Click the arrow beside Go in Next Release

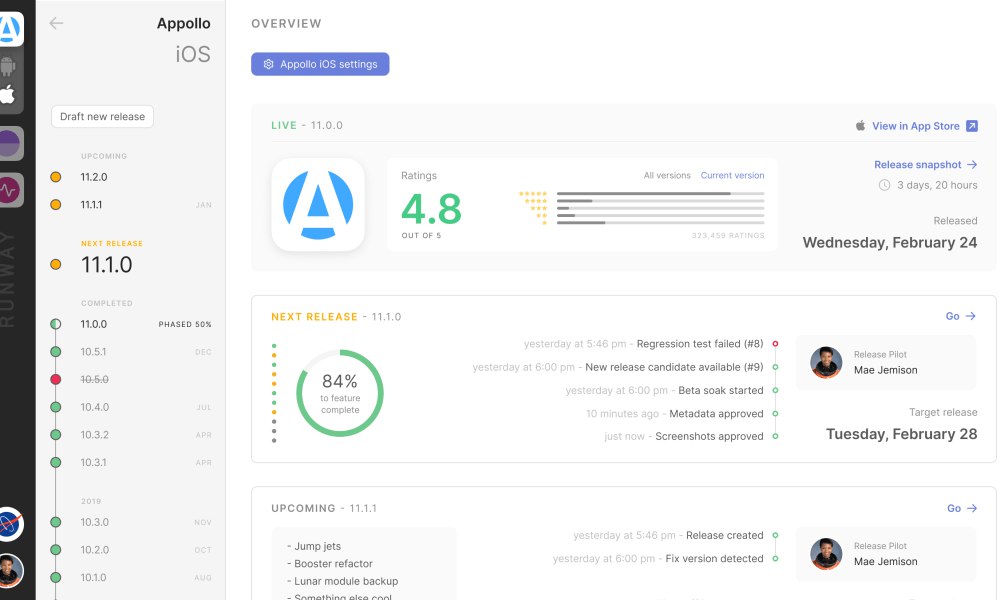[x=971, y=316]
